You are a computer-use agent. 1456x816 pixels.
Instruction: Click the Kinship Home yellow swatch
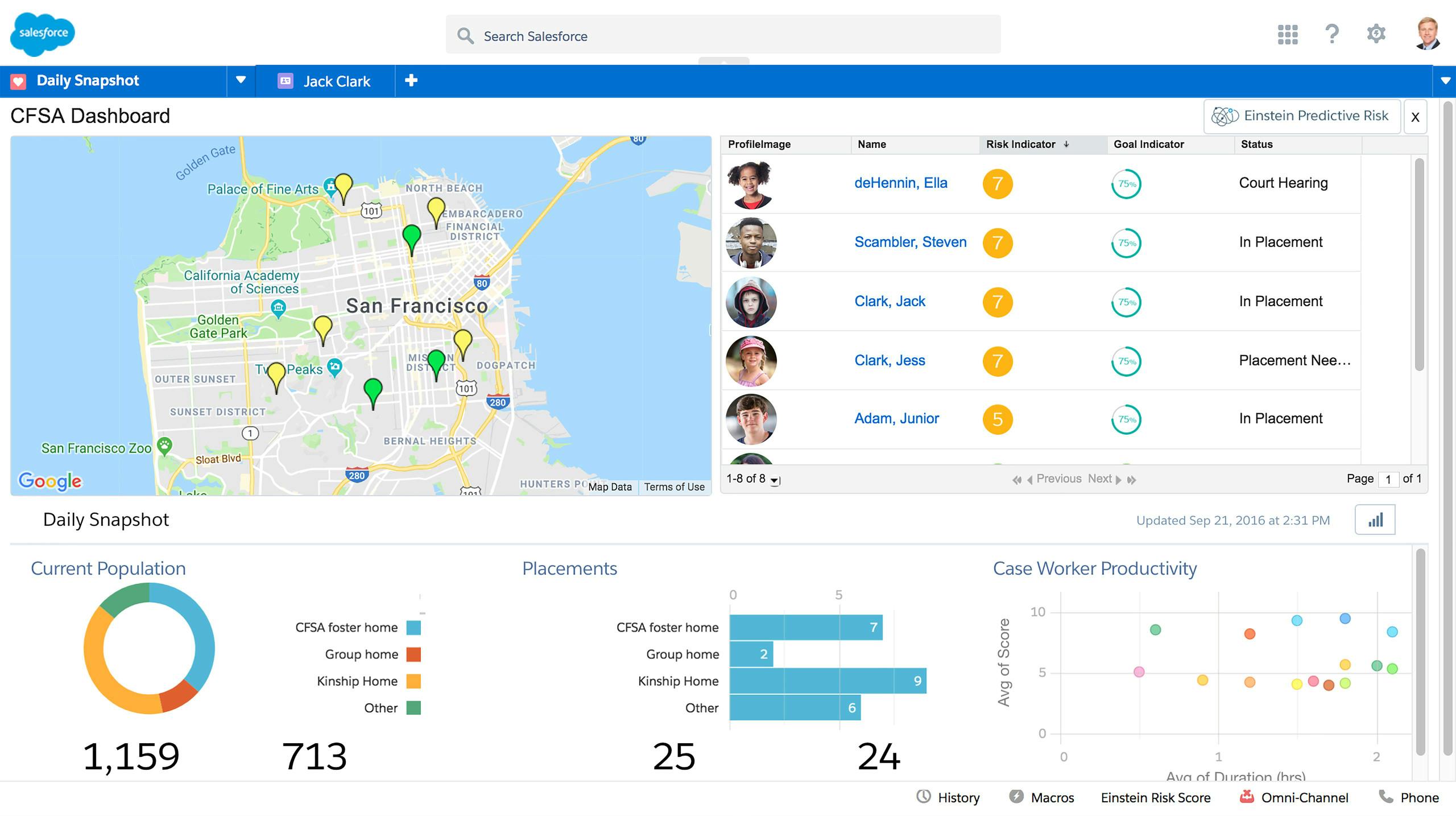tap(413, 681)
